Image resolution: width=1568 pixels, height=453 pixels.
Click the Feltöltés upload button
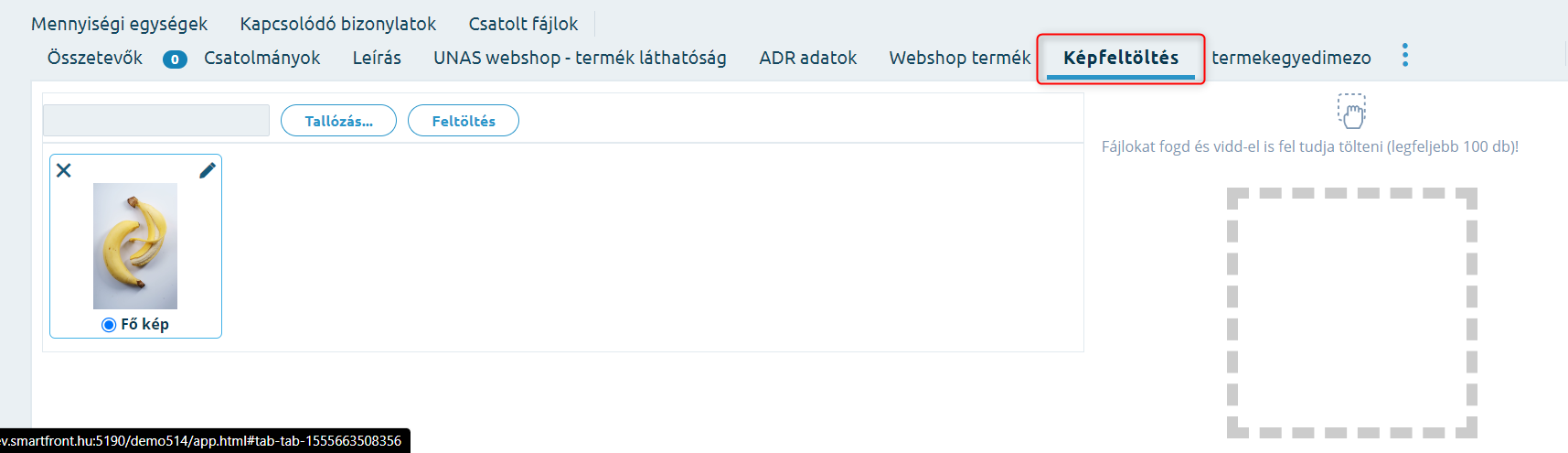click(464, 121)
